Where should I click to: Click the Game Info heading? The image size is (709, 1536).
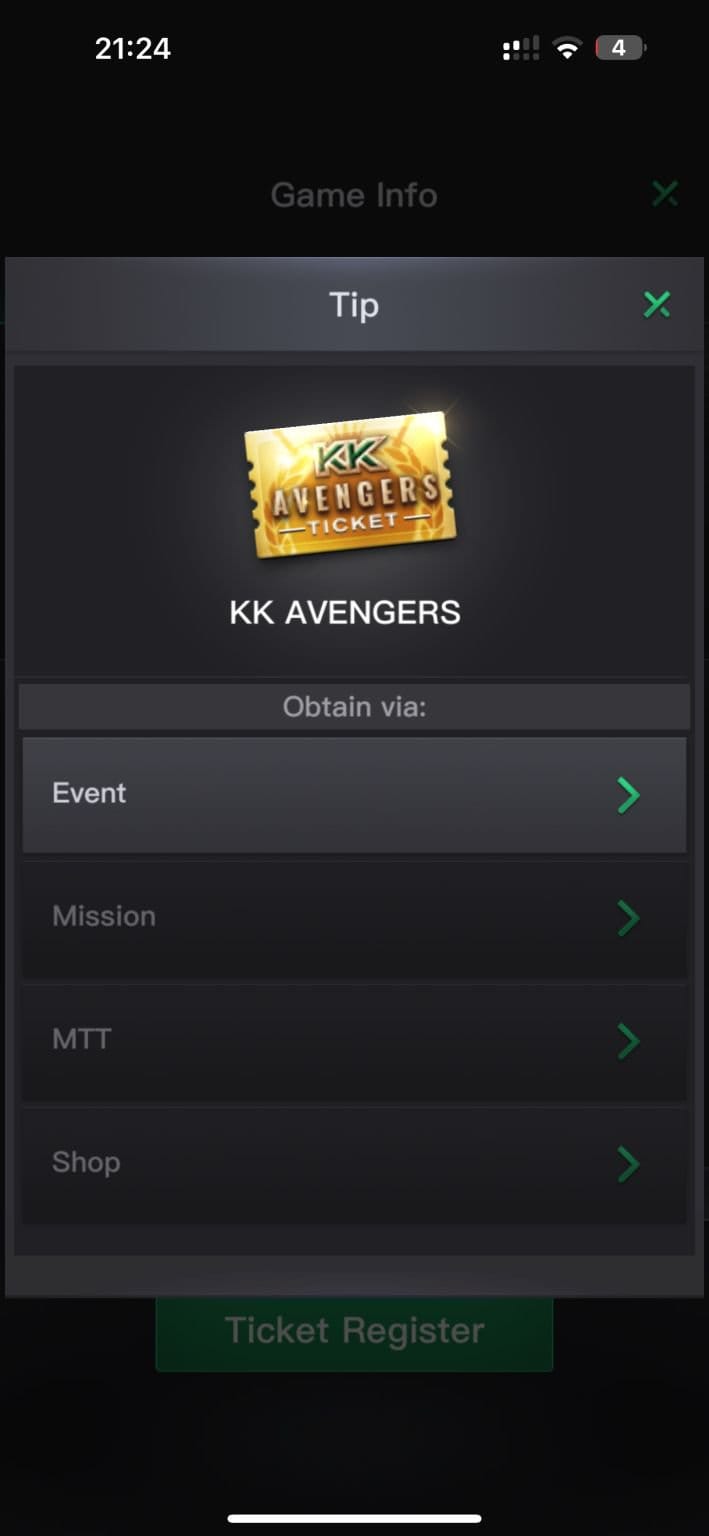(x=354, y=195)
